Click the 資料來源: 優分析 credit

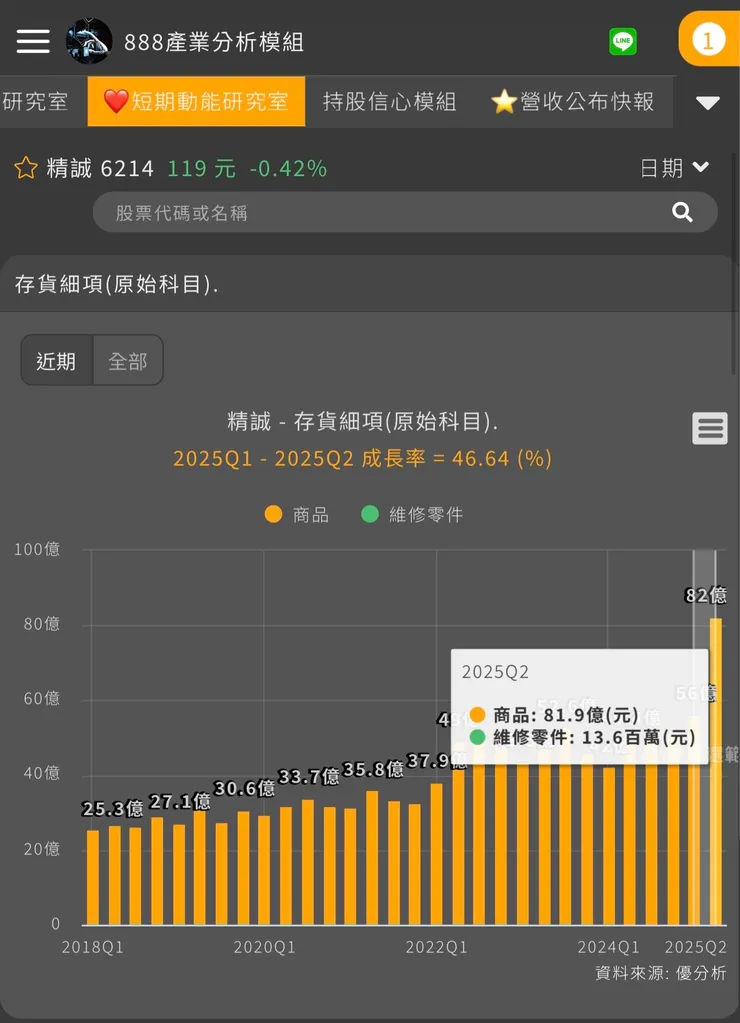tap(660, 973)
